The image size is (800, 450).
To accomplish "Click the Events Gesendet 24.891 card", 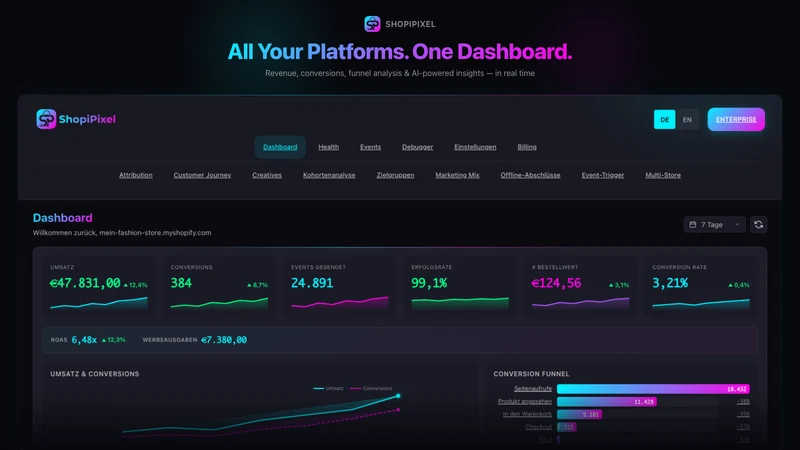I will (x=339, y=286).
